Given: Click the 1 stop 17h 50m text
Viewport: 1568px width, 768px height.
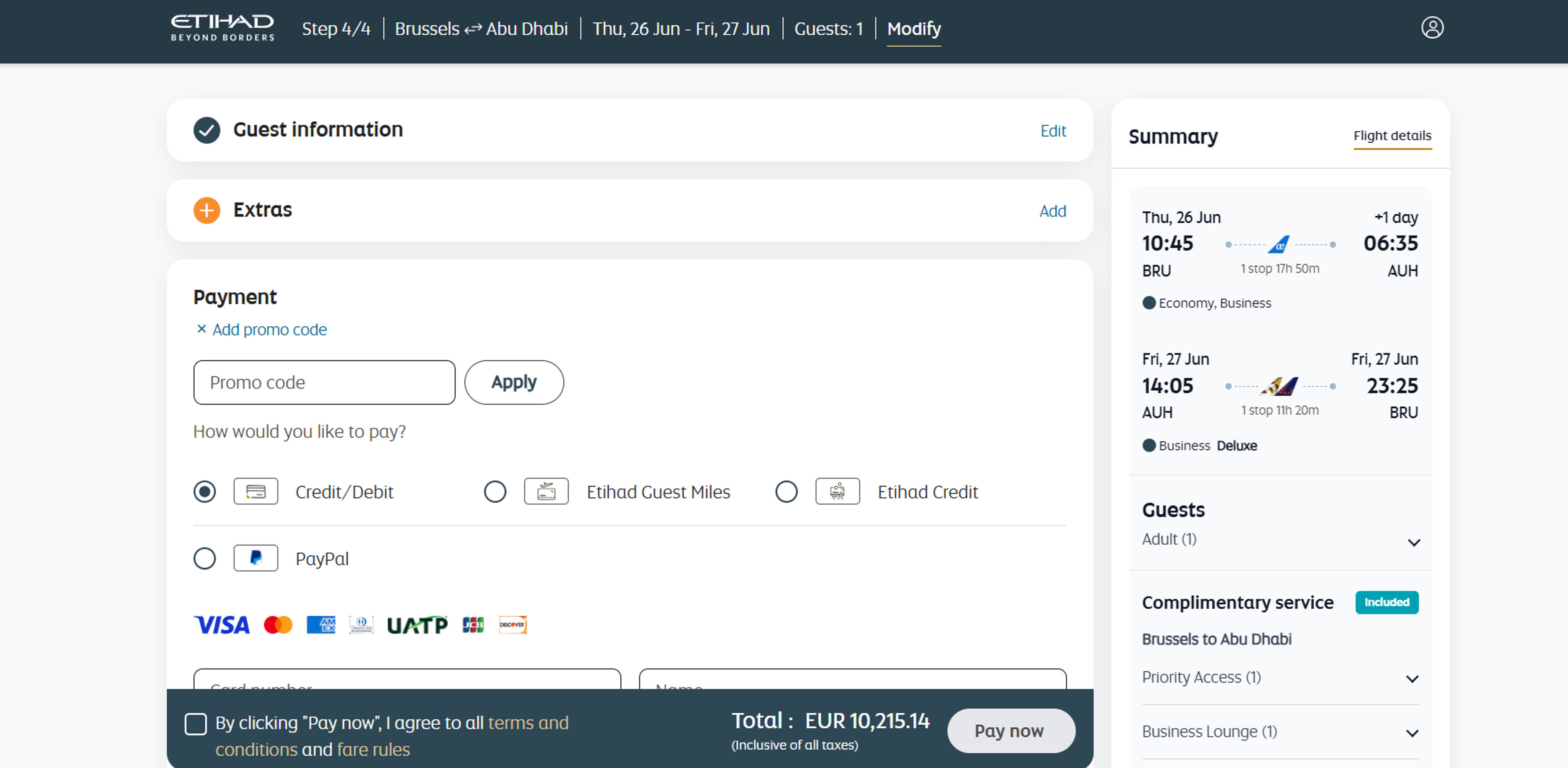Looking at the screenshot, I should click(1279, 268).
